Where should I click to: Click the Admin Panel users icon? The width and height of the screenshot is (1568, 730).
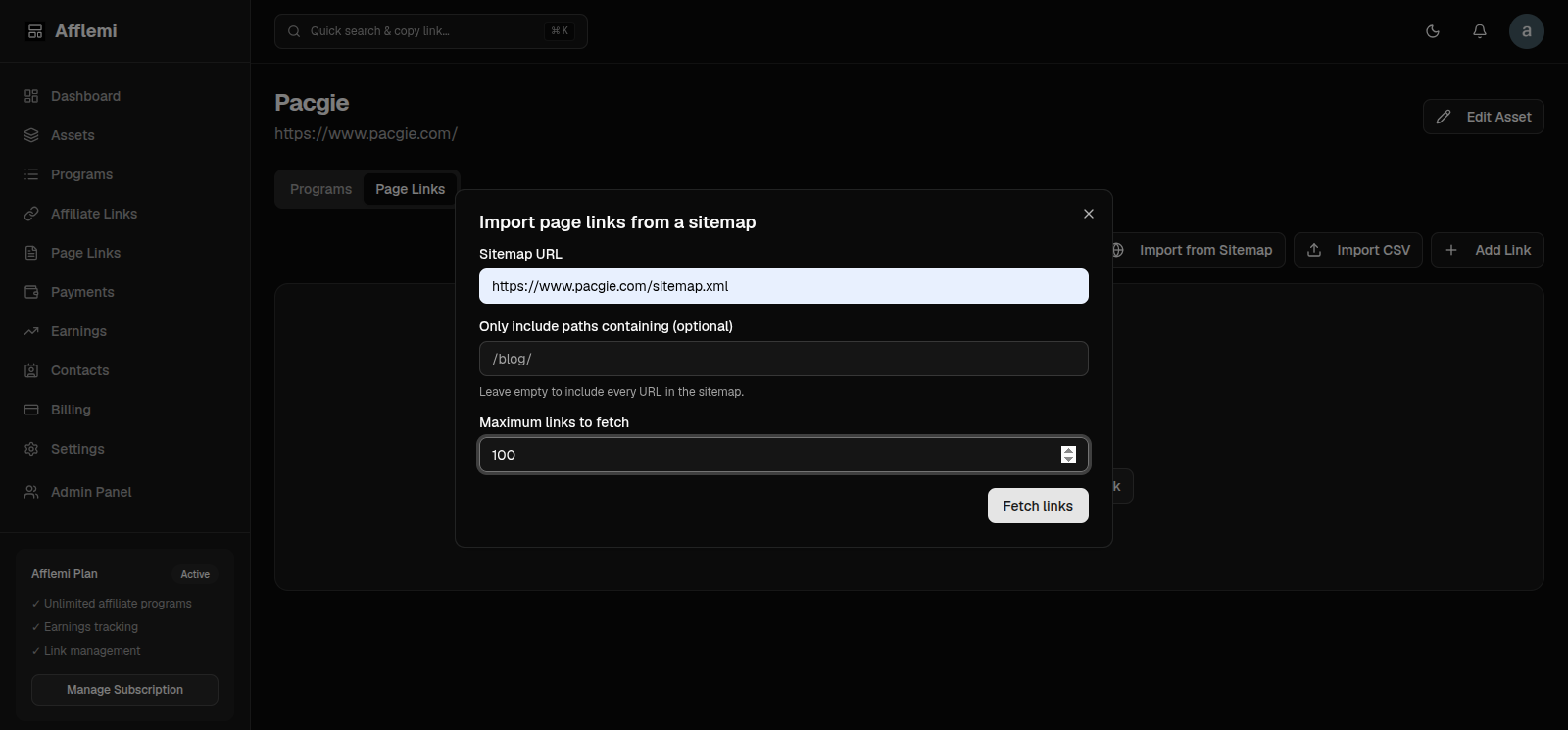[x=31, y=492]
